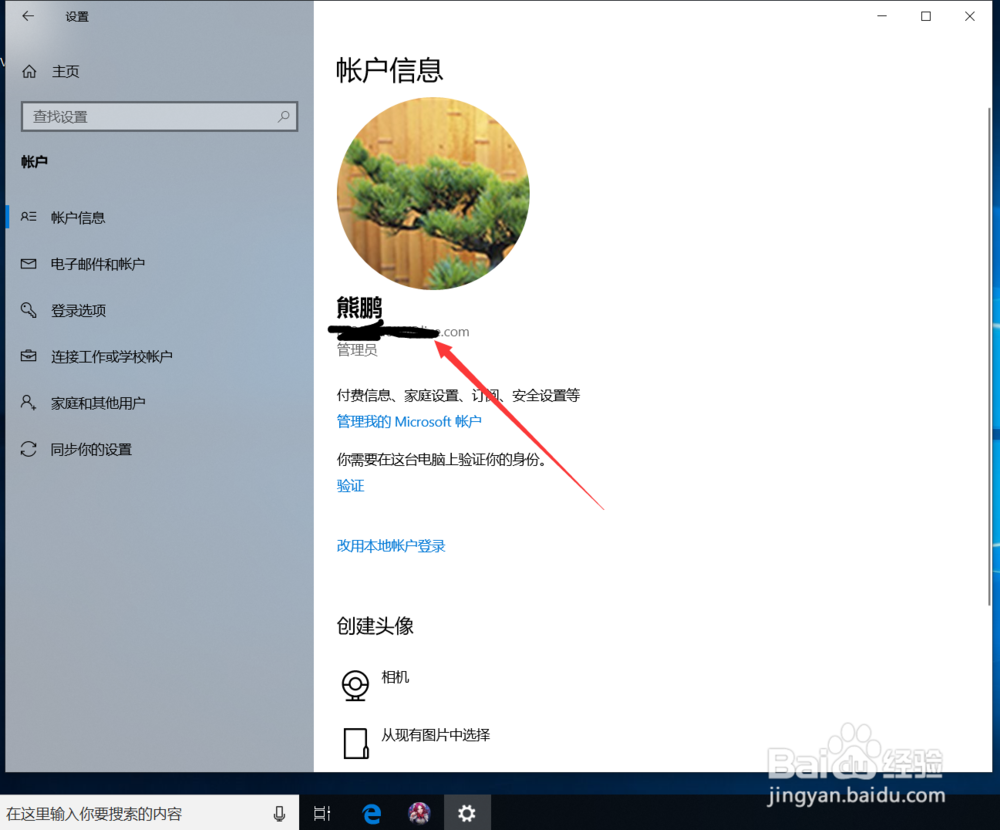The height and width of the screenshot is (830, 1000).
Task: Open the 主页 (Home) page
Action: (65, 71)
